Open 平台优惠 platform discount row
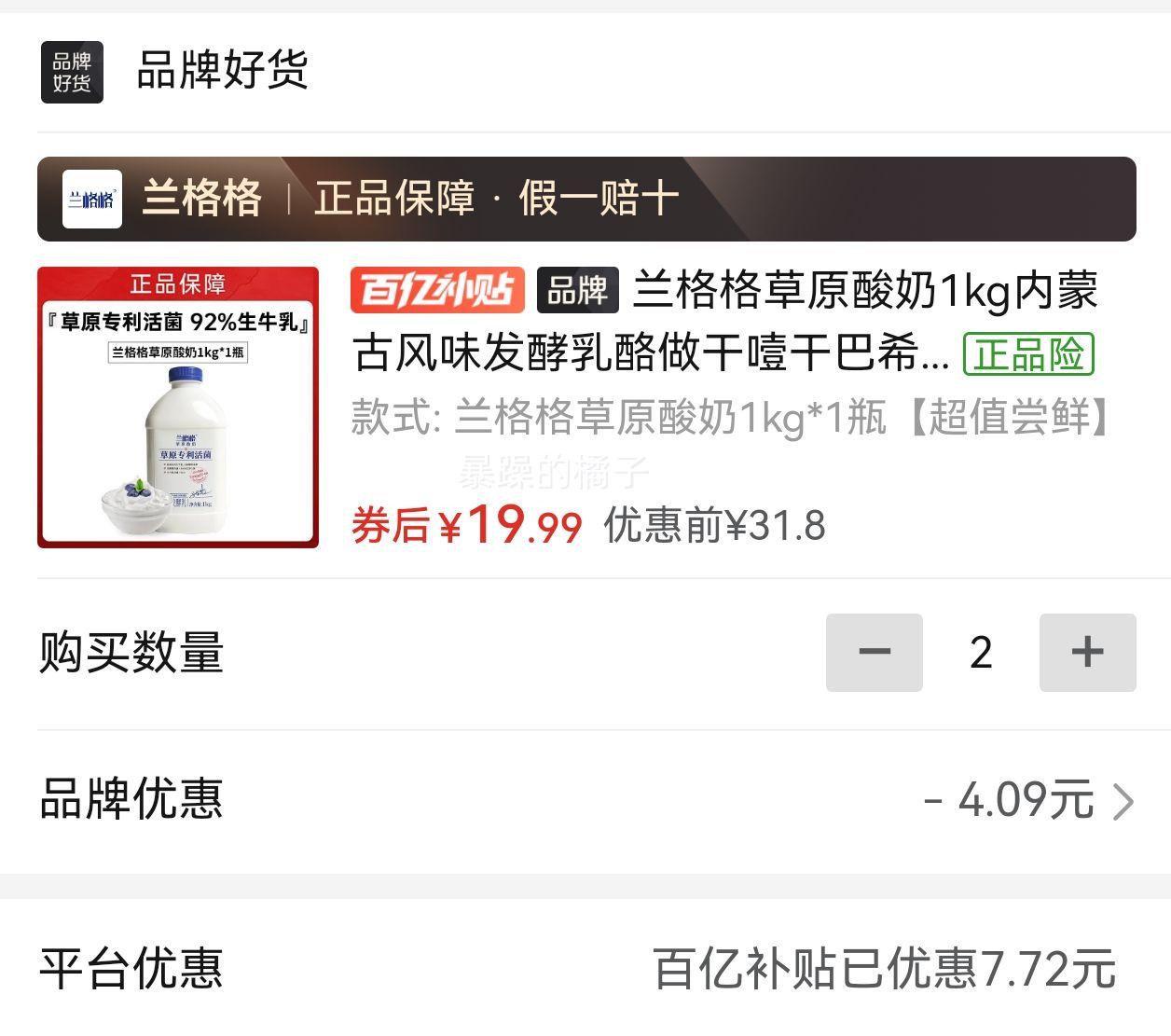The height and width of the screenshot is (1036, 1171). [585, 968]
